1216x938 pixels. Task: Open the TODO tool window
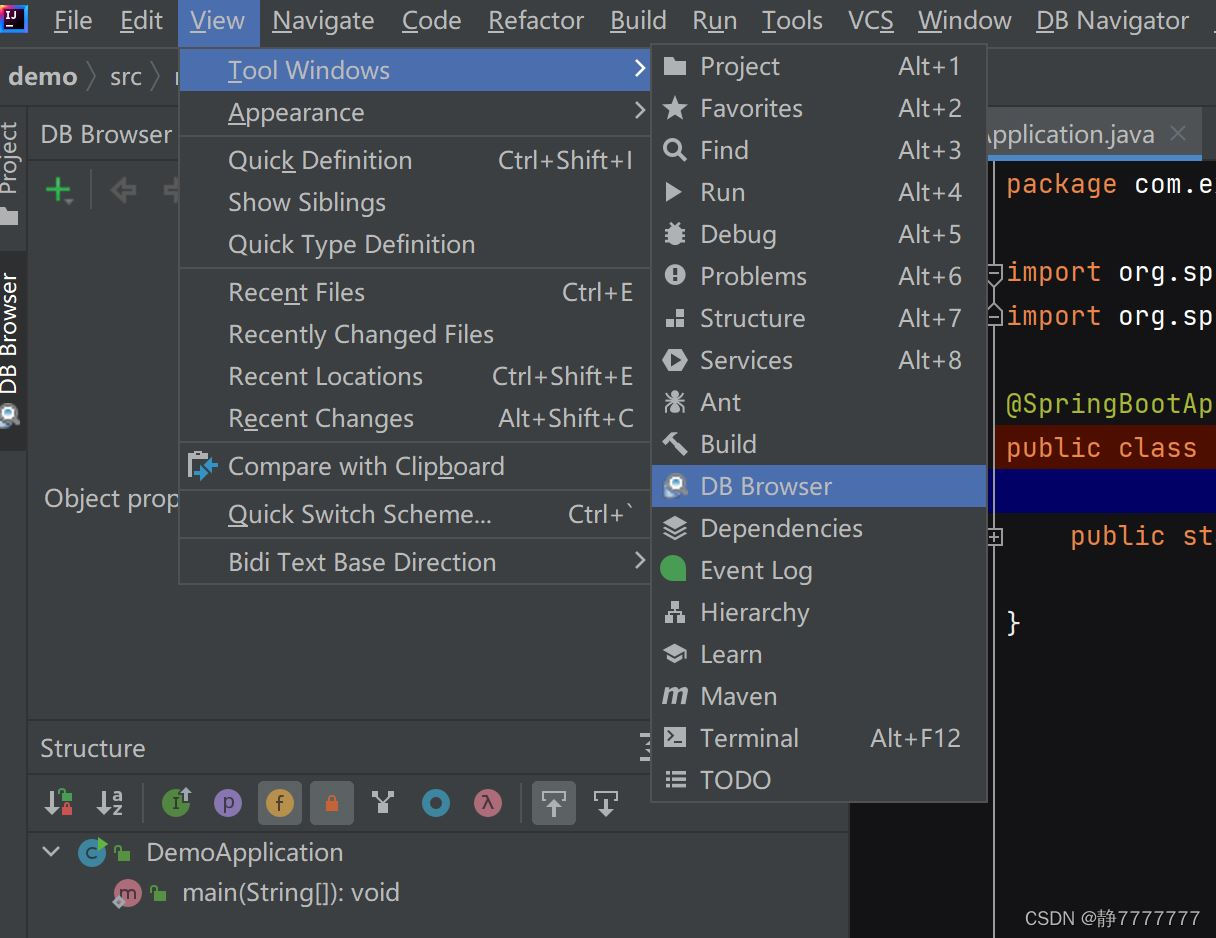[819, 780]
